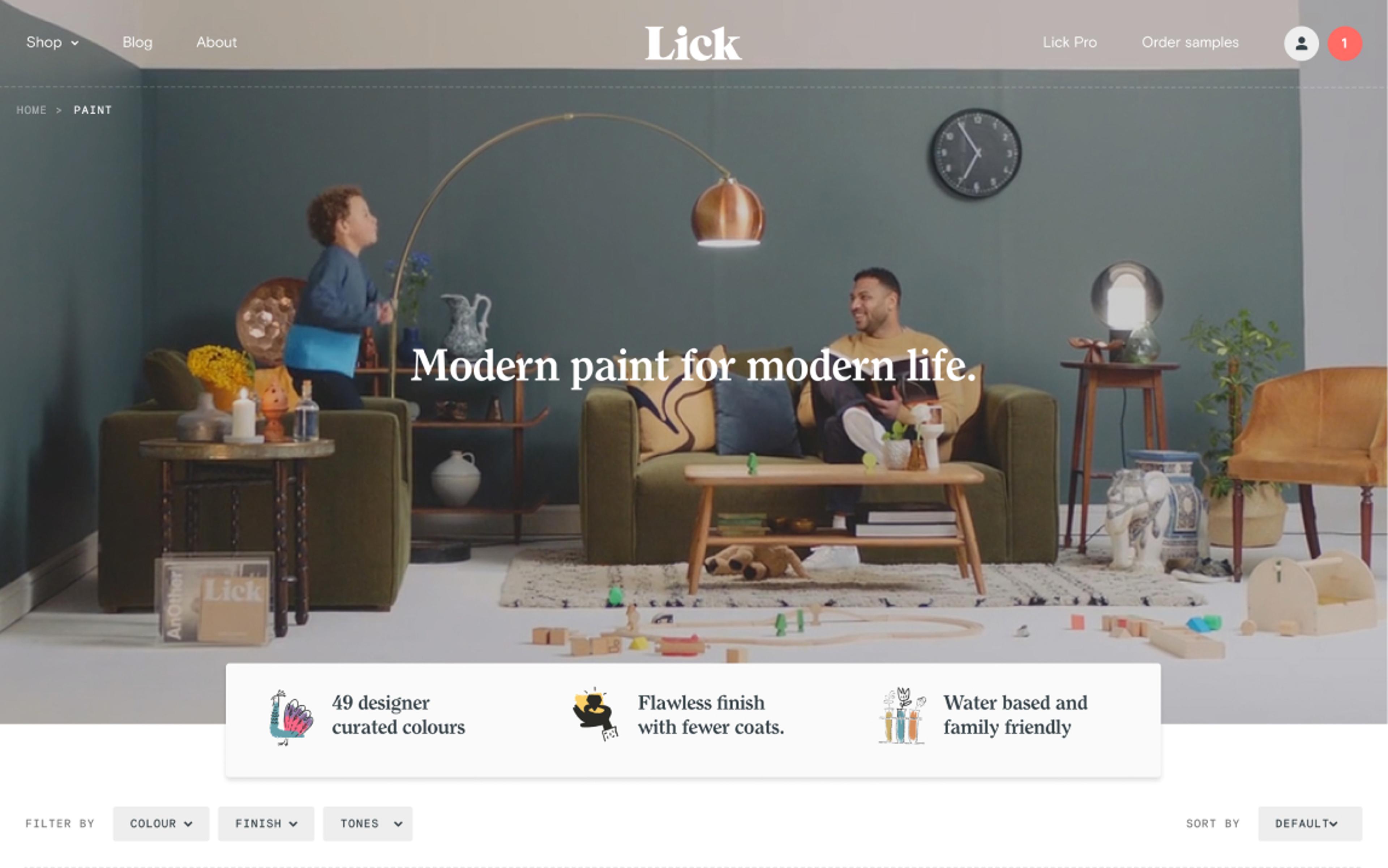Open the About menu item
The height and width of the screenshot is (868, 1388).
pos(217,43)
